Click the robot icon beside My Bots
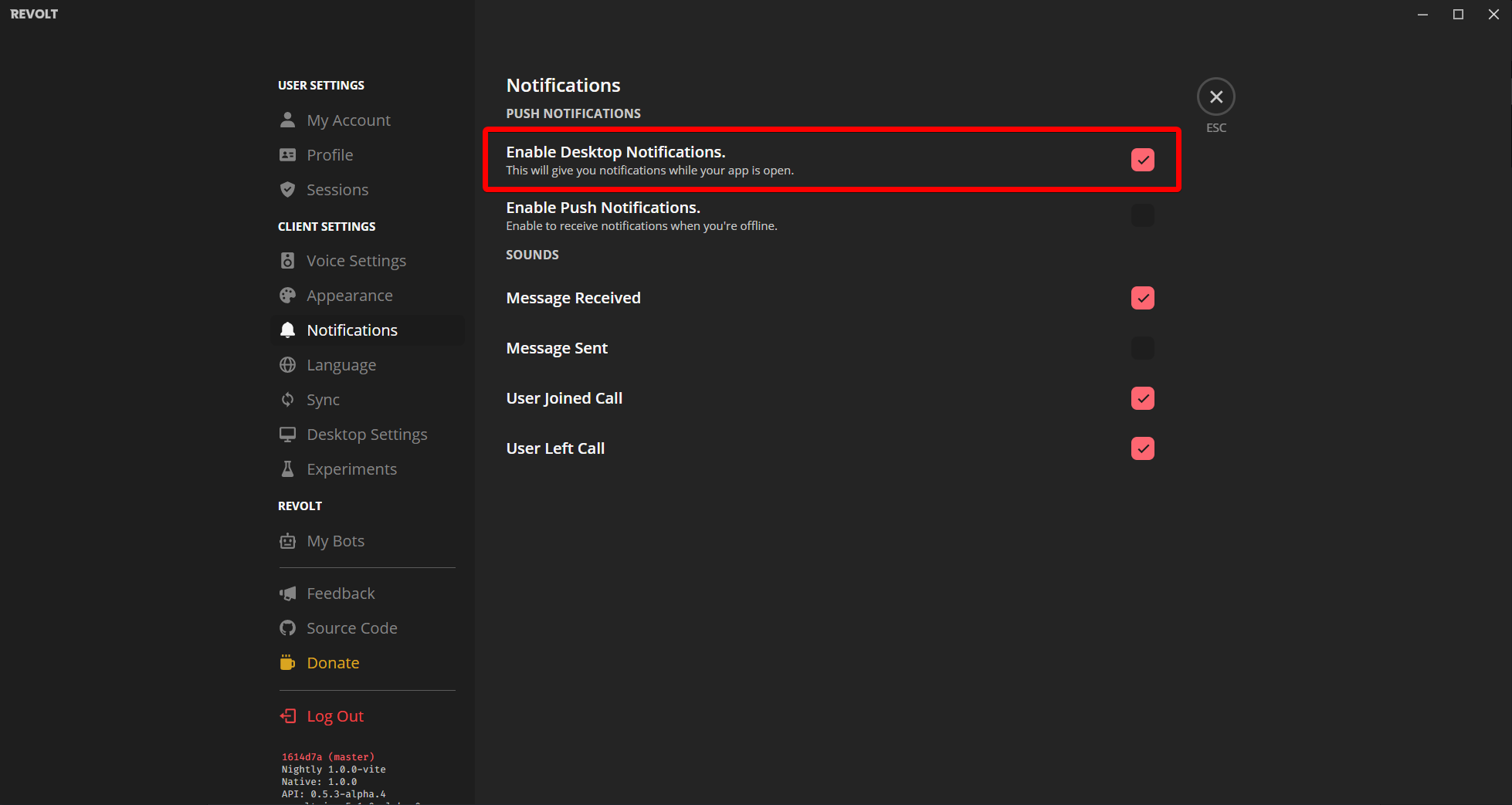Image resolution: width=1512 pixels, height=805 pixels. [x=287, y=540]
